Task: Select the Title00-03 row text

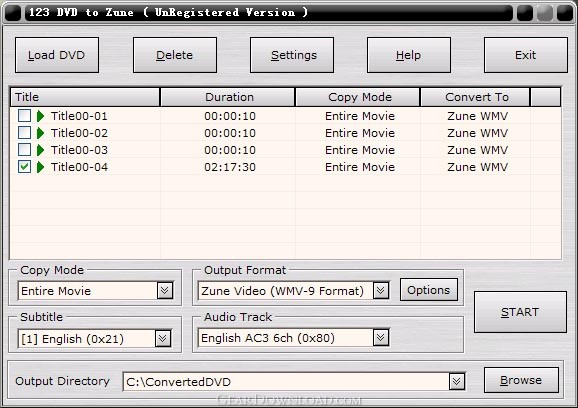Action: (79, 150)
